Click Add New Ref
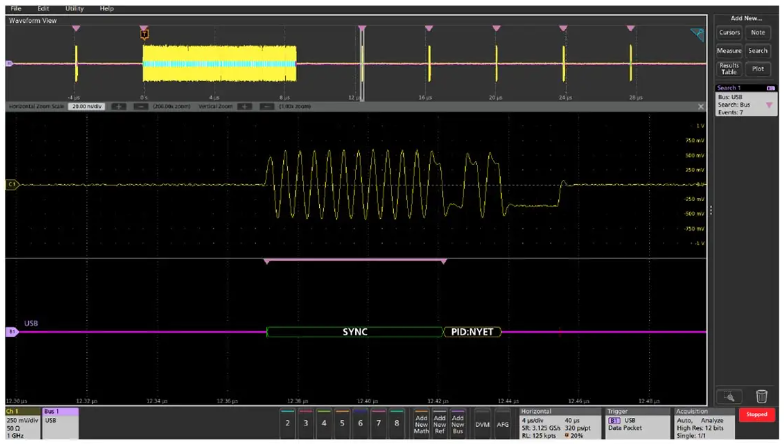The width and height of the screenshot is (784, 444). [440, 424]
